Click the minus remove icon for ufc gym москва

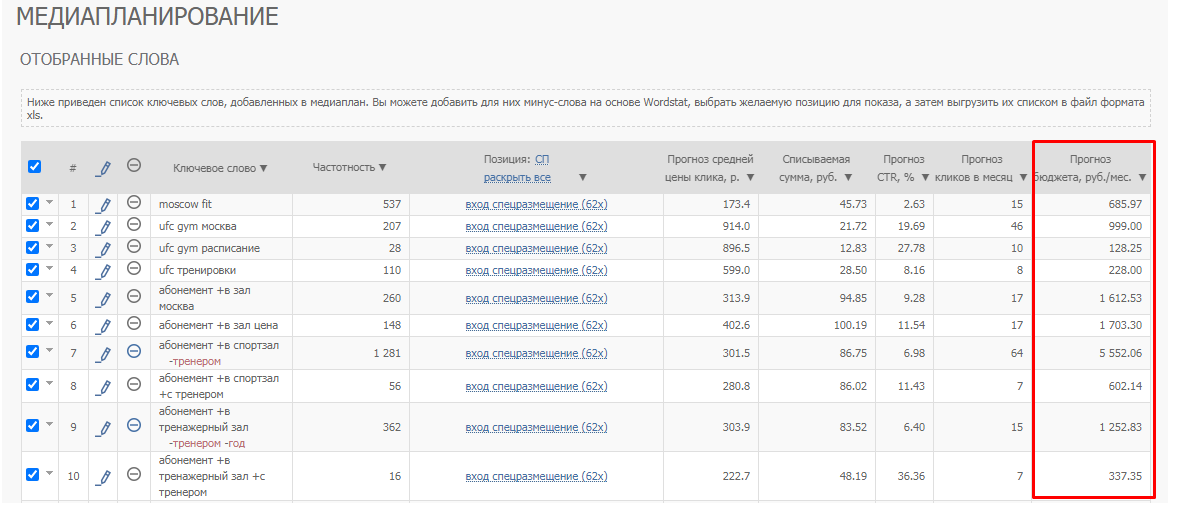pos(134,225)
